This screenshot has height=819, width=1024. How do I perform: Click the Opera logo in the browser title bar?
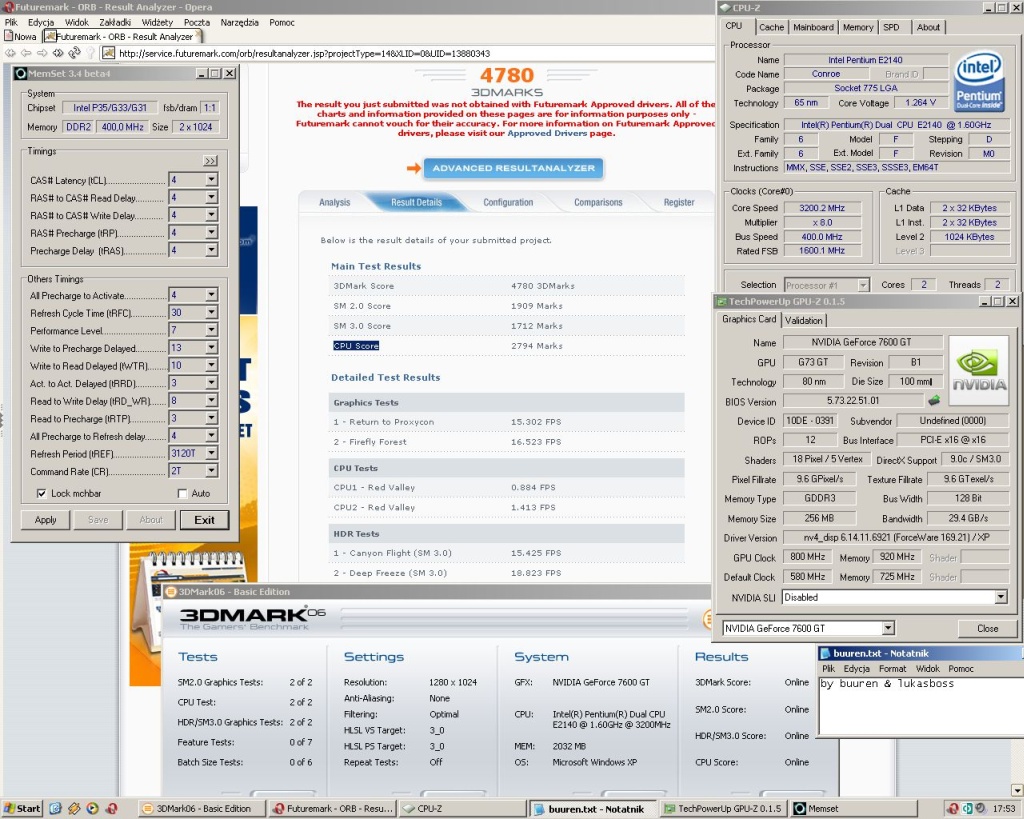pyautogui.click(x=8, y=7)
